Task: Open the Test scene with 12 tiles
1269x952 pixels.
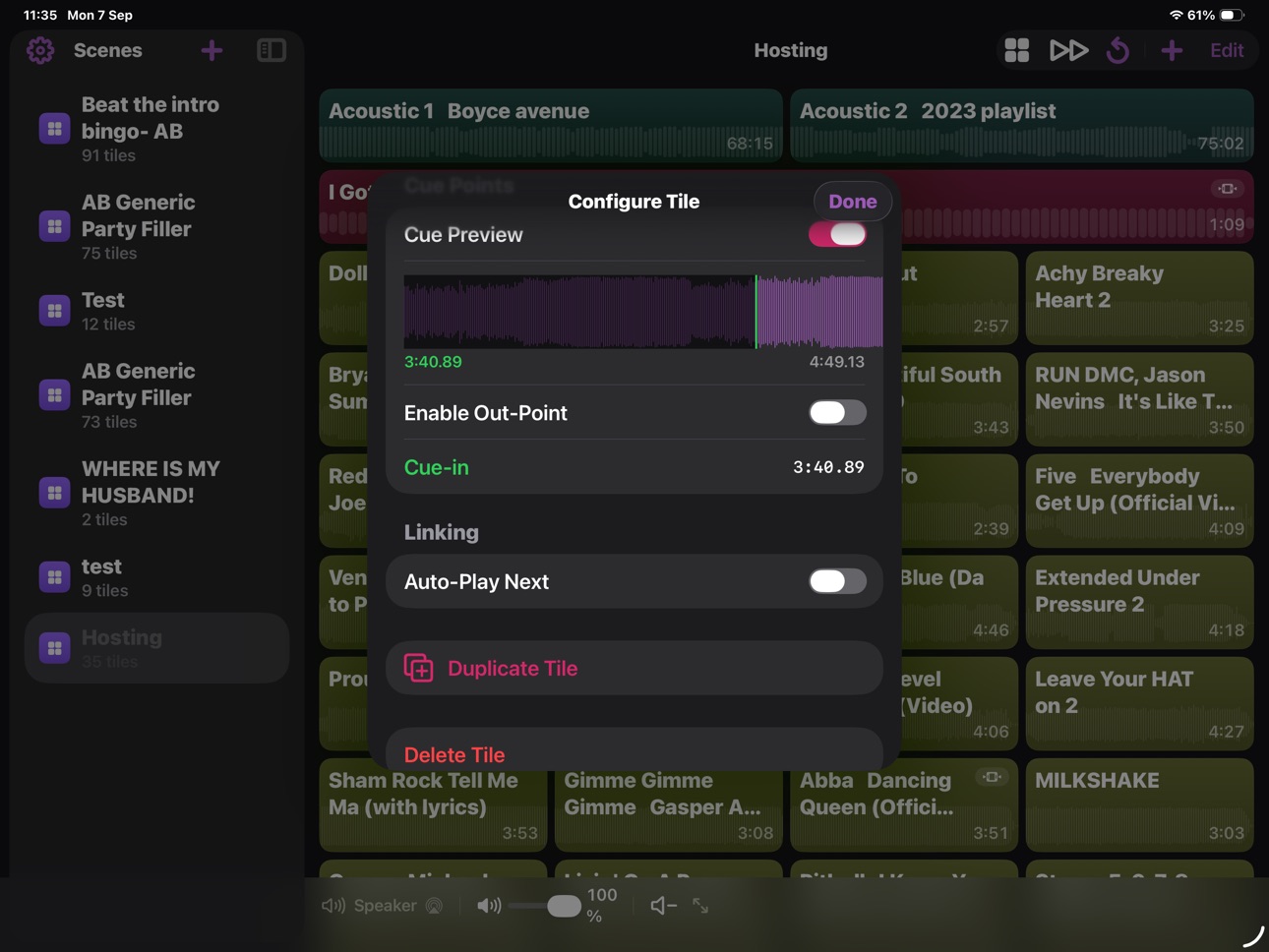Action: click(156, 311)
